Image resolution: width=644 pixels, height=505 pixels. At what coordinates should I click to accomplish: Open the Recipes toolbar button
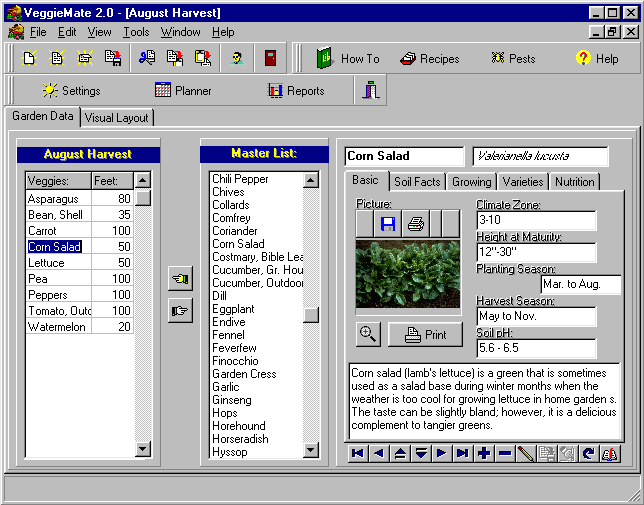pyautogui.click(x=429, y=58)
